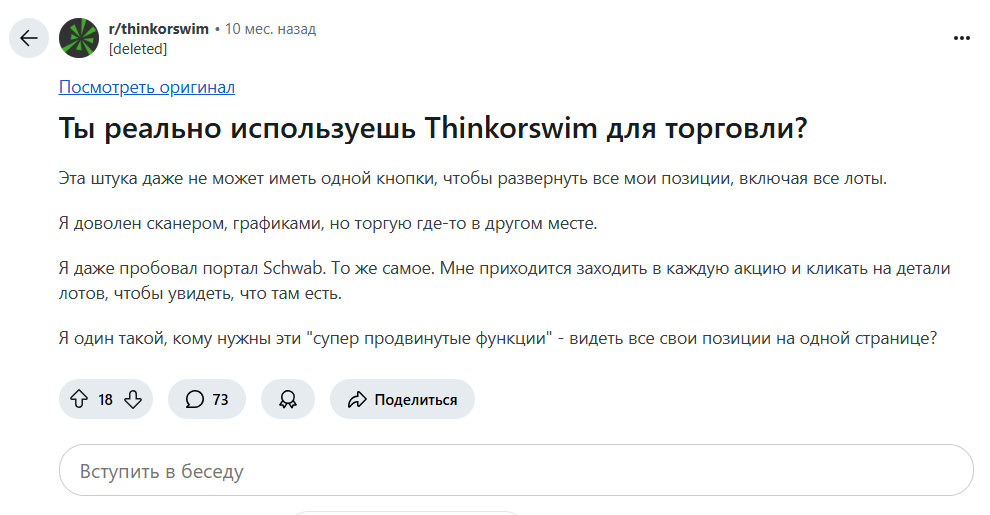This screenshot has height=515, width=990.
Task: Click the 'Поделиться' share button
Action: (402, 399)
